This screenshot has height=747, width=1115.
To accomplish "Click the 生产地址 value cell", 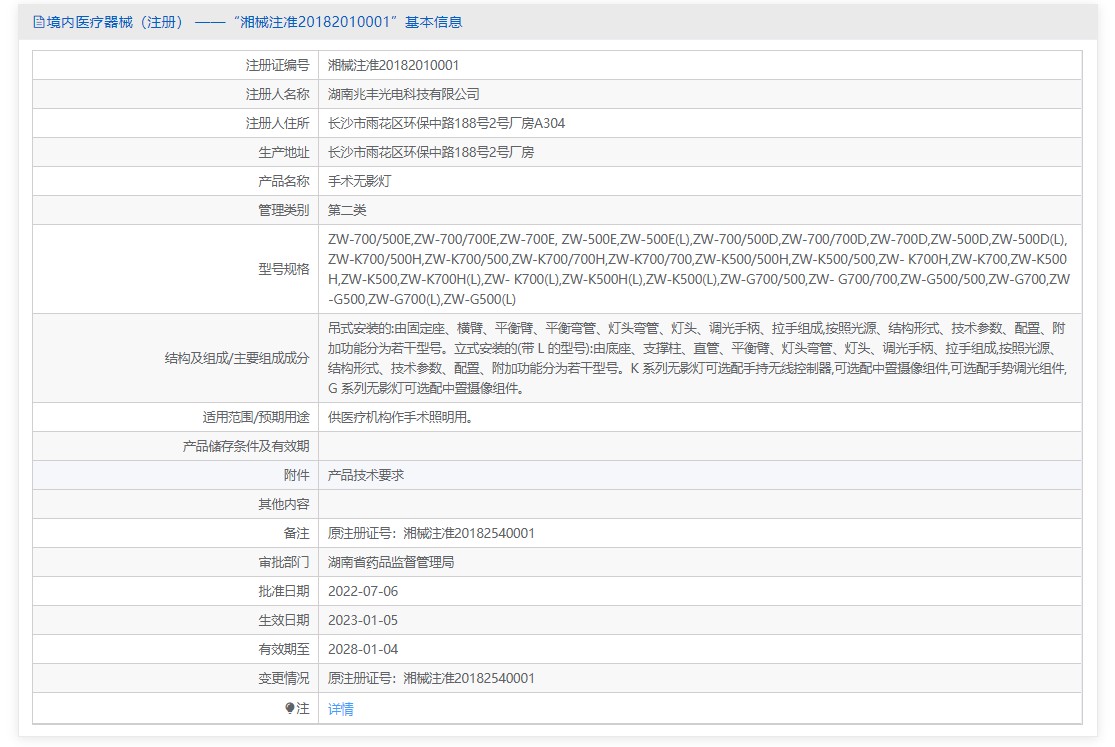I will point(431,152).
